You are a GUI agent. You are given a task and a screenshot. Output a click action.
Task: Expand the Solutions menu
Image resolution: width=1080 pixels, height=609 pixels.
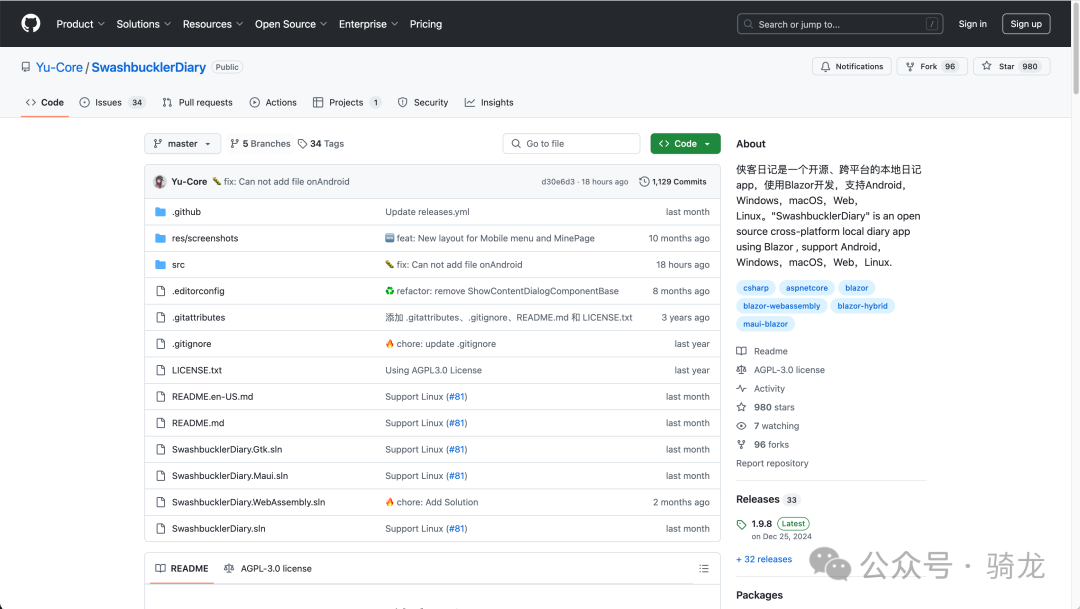click(x=143, y=24)
